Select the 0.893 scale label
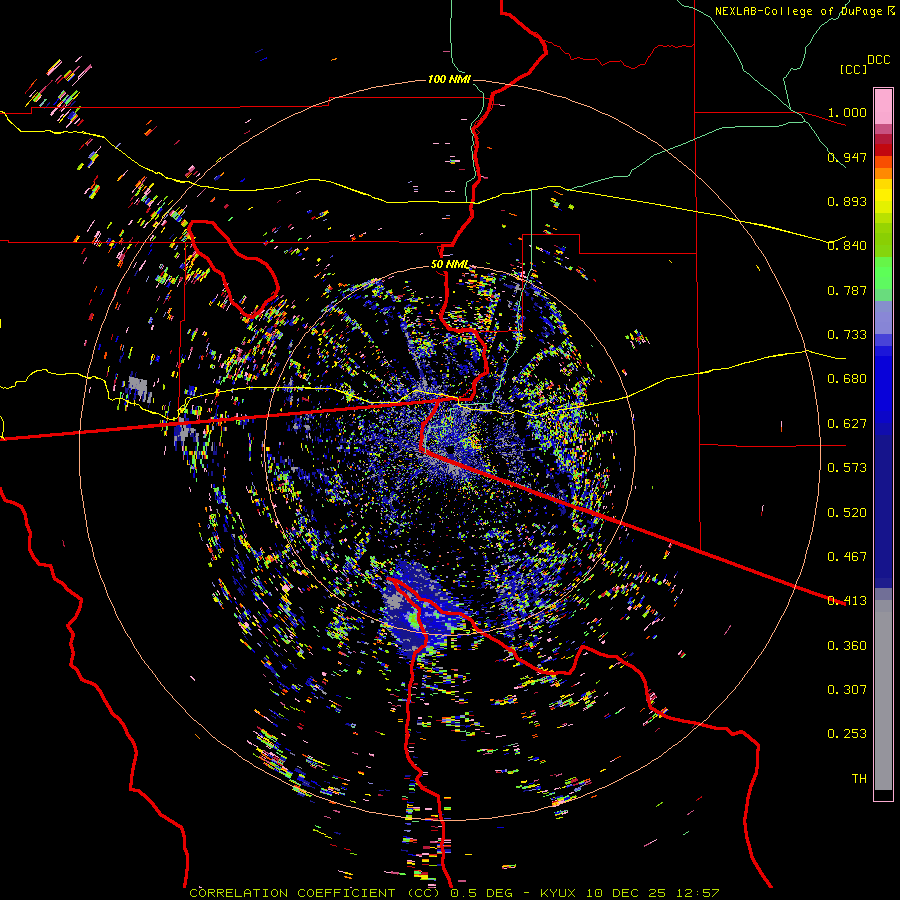 tap(847, 201)
